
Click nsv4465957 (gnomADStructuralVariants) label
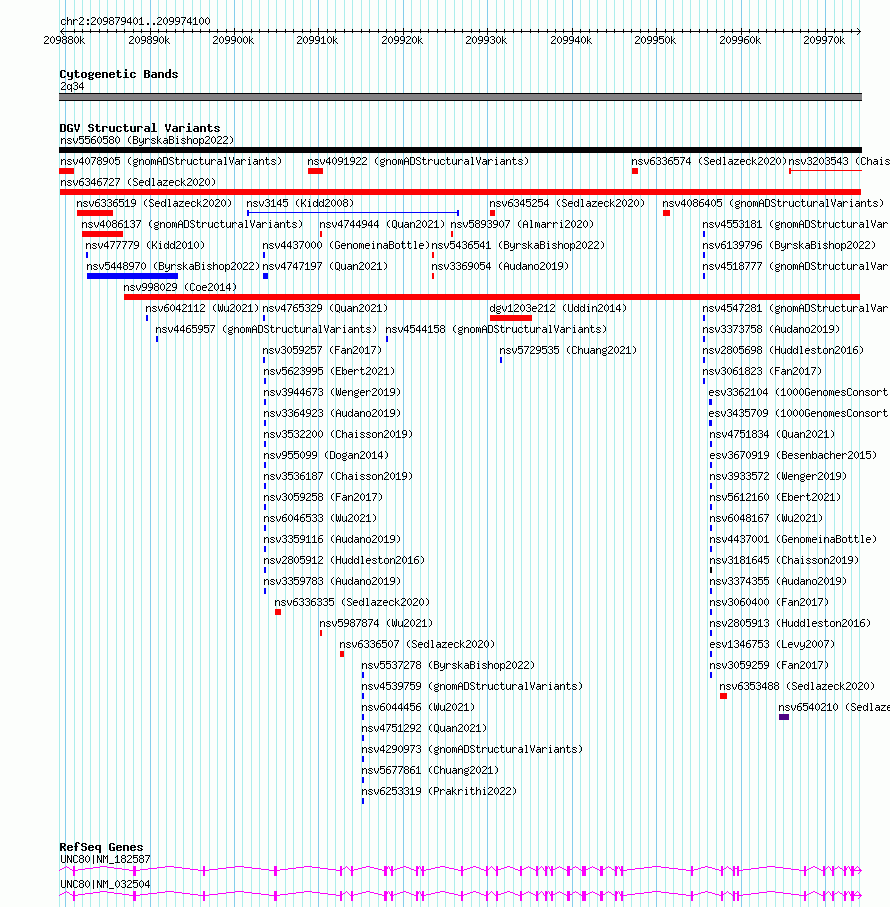tap(266, 329)
